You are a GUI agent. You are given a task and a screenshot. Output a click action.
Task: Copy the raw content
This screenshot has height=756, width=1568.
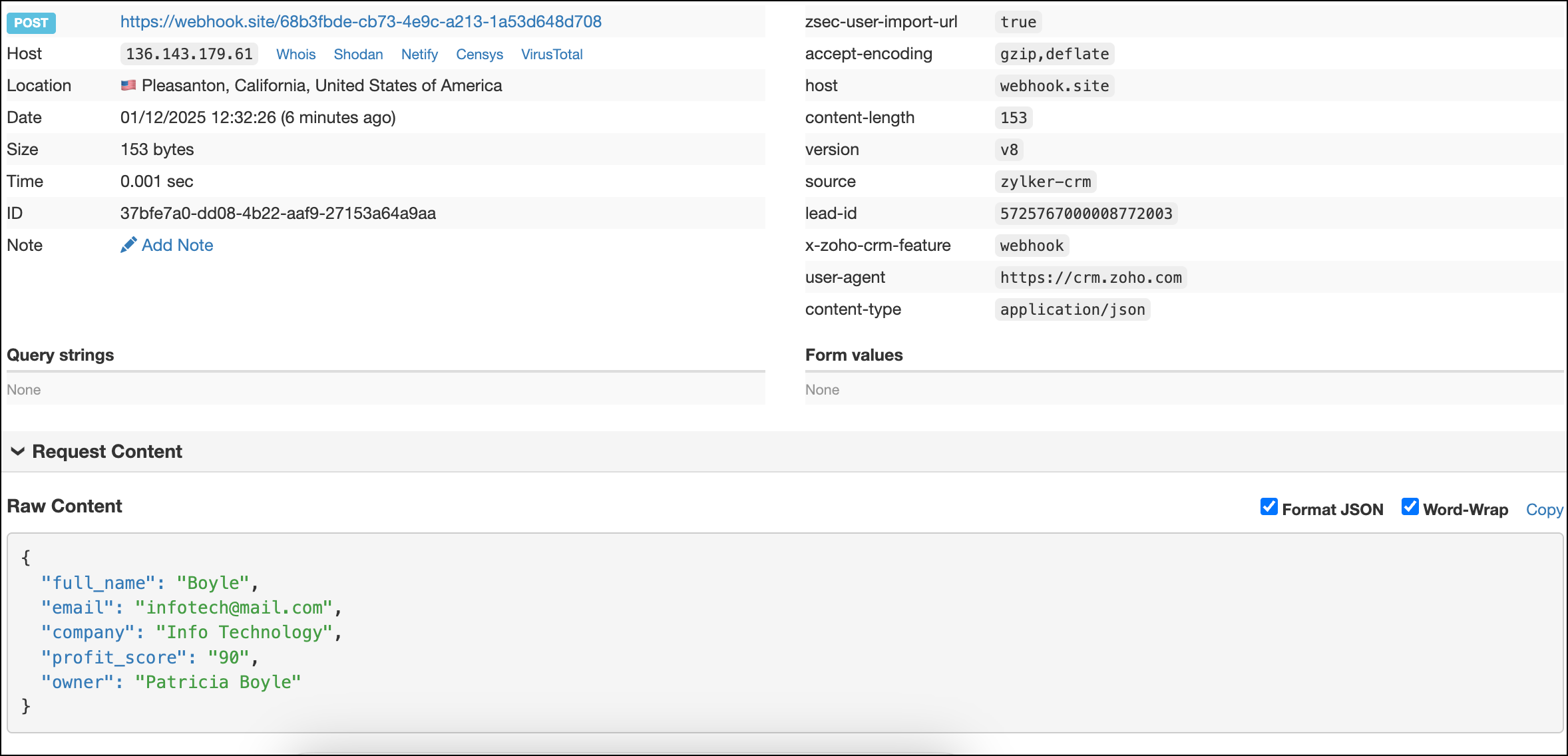tap(1544, 509)
